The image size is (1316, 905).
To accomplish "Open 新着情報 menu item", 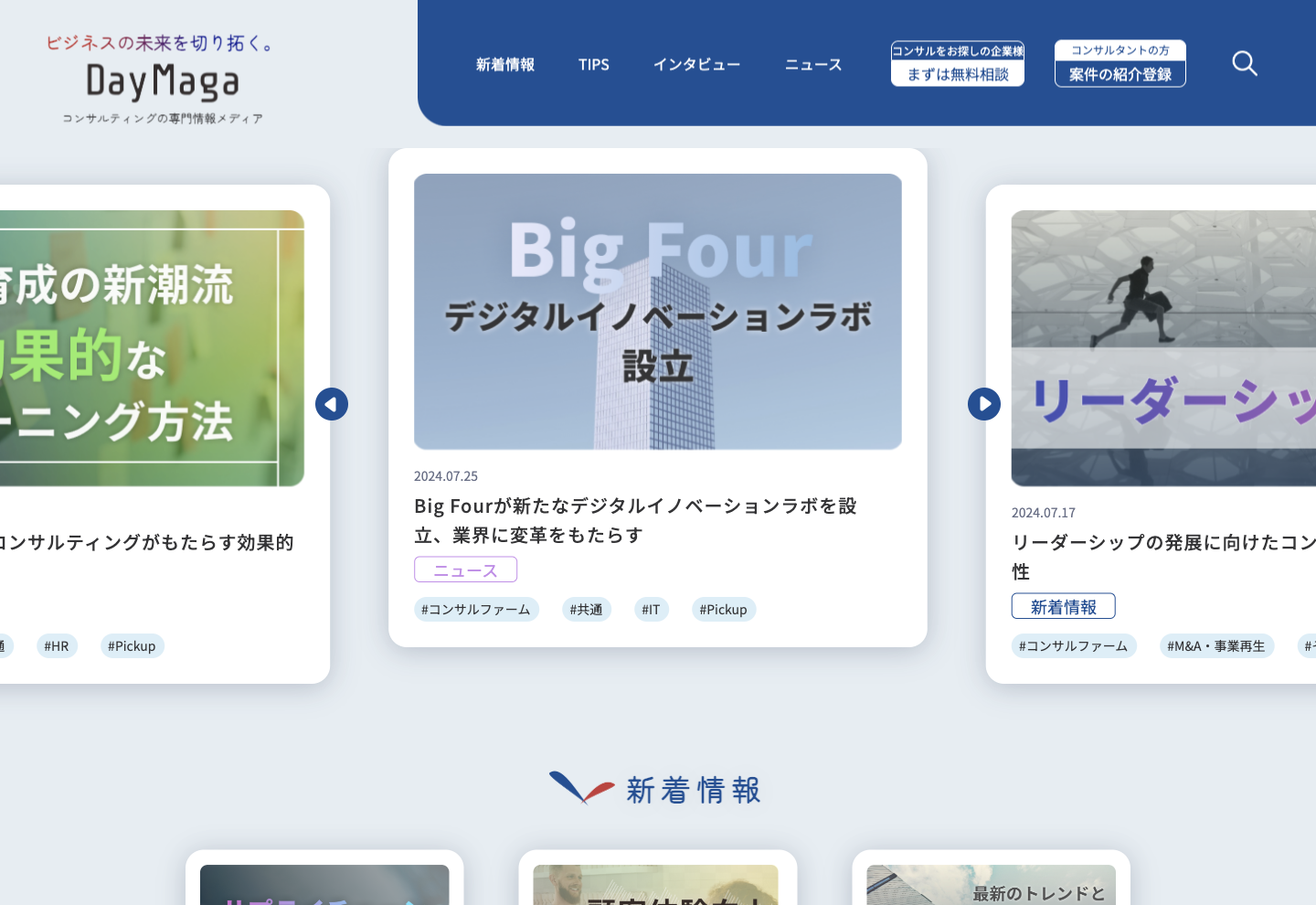I will coord(505,65).
